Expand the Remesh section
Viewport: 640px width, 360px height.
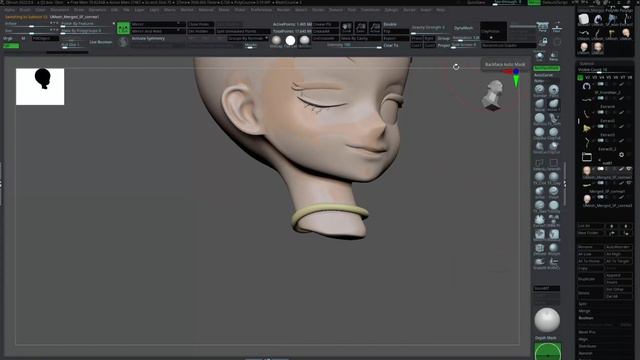point(585,353)
